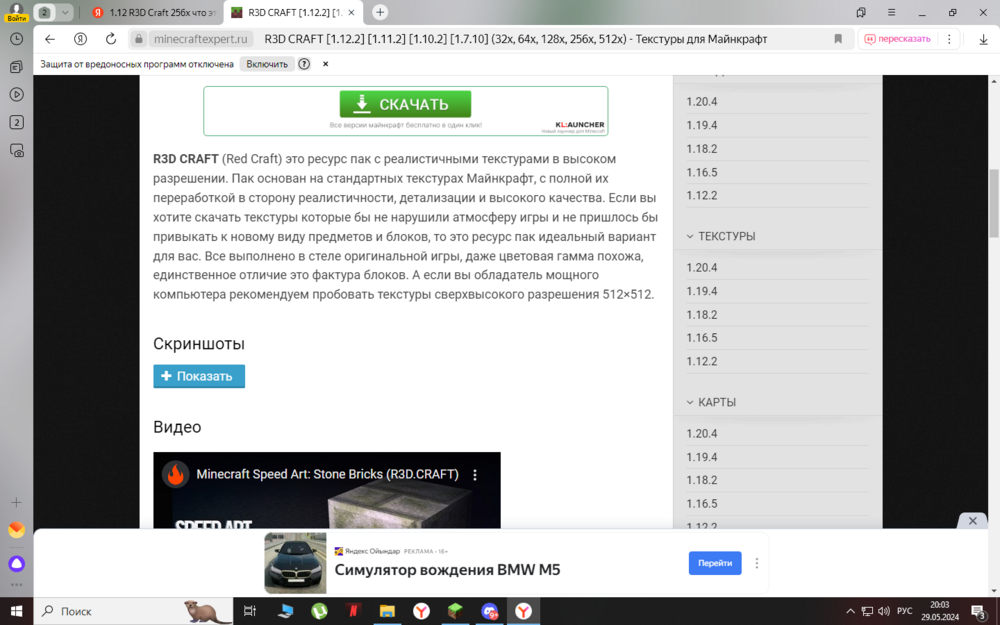
Task: Click the green СКАЧАТЬ download button
Action: click(x=405, y=104)
